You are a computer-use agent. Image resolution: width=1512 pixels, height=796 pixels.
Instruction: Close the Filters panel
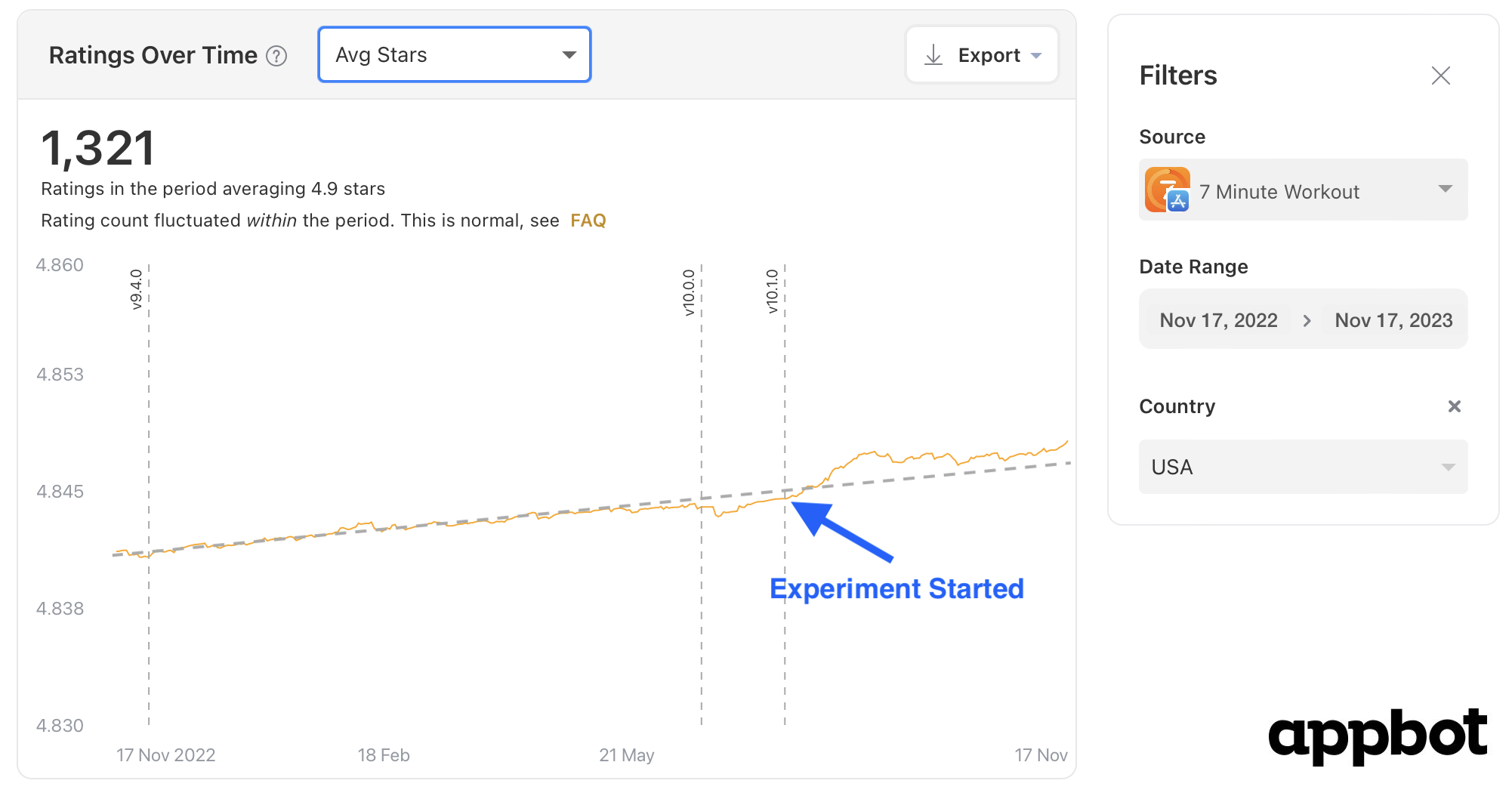1441,76
